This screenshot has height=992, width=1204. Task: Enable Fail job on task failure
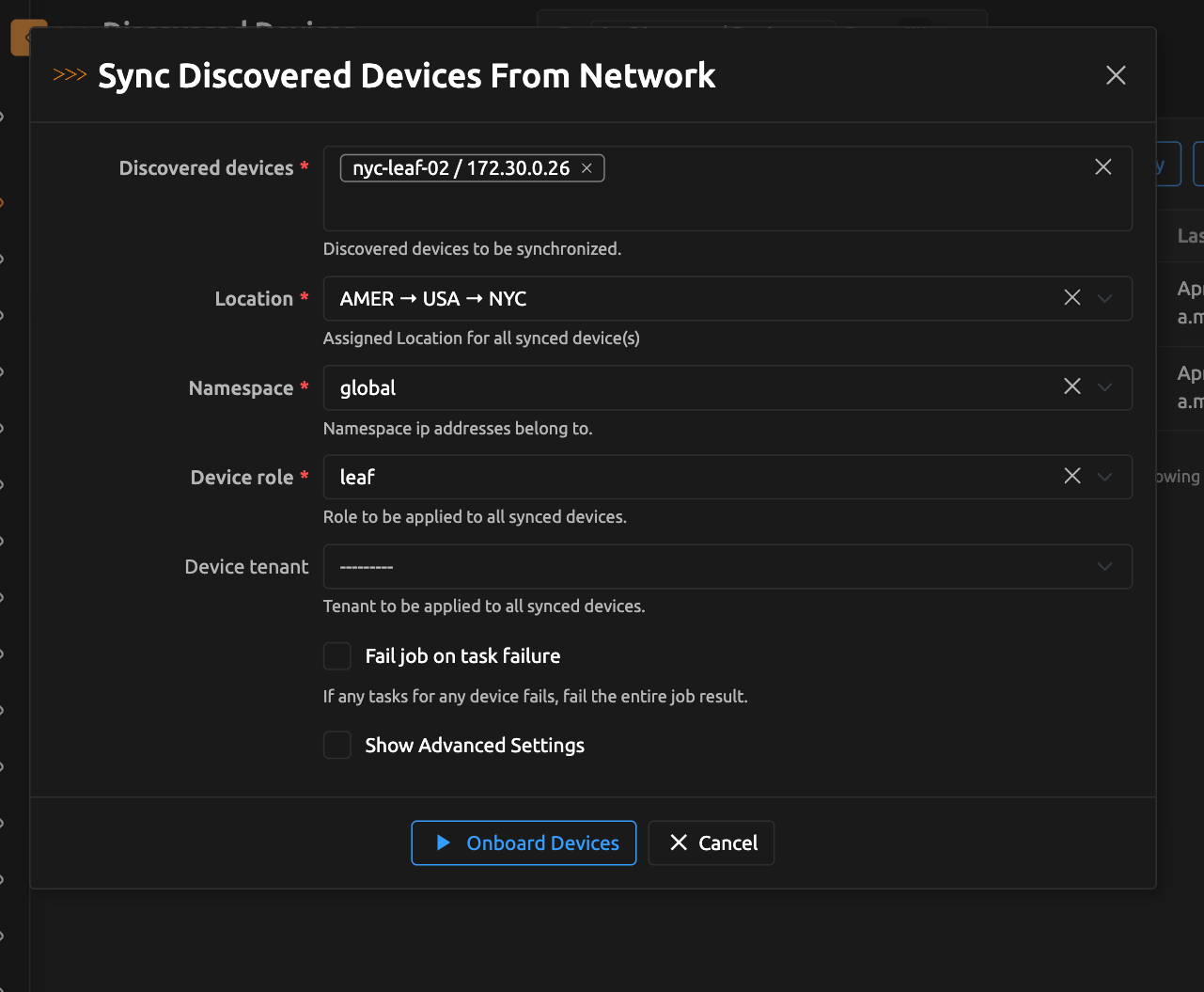[x=337, y=656]
